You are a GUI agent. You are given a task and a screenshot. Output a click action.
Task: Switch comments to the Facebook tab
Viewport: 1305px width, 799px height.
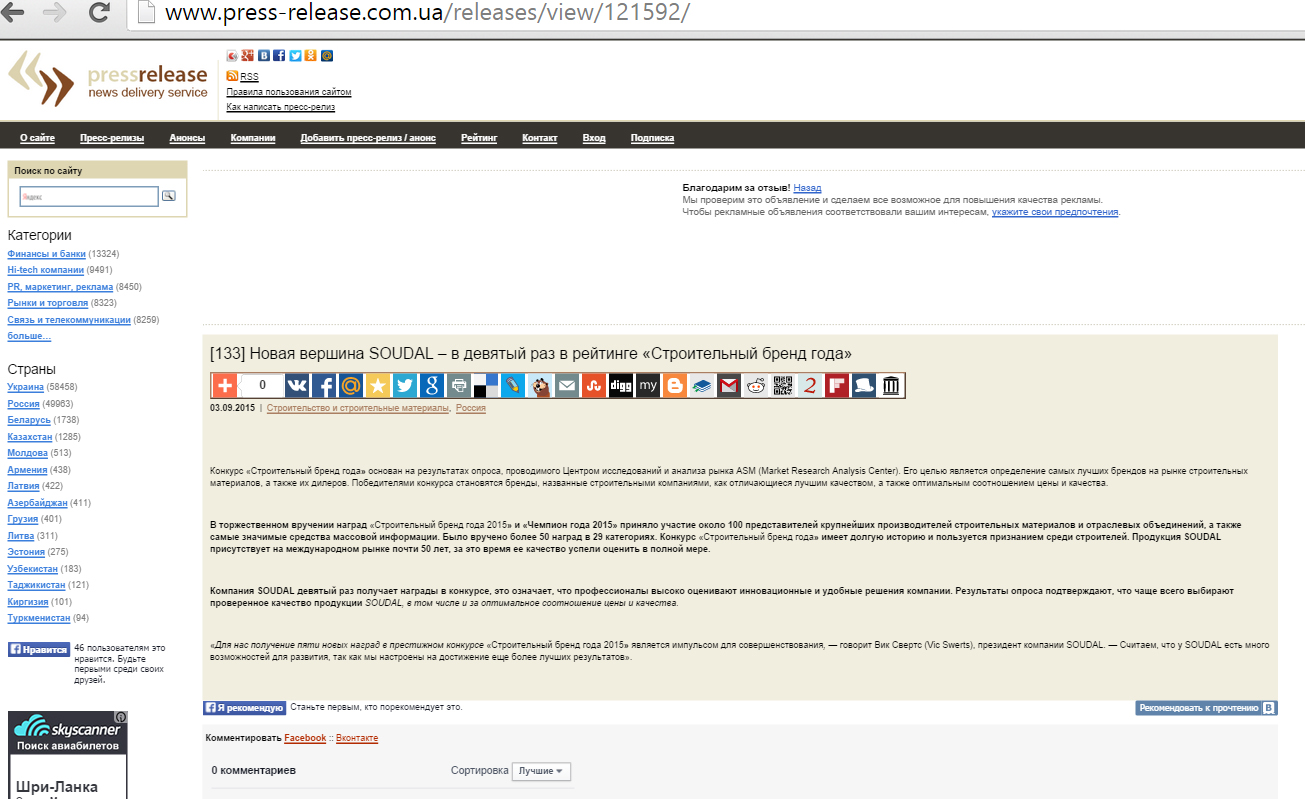pos(305,738)
